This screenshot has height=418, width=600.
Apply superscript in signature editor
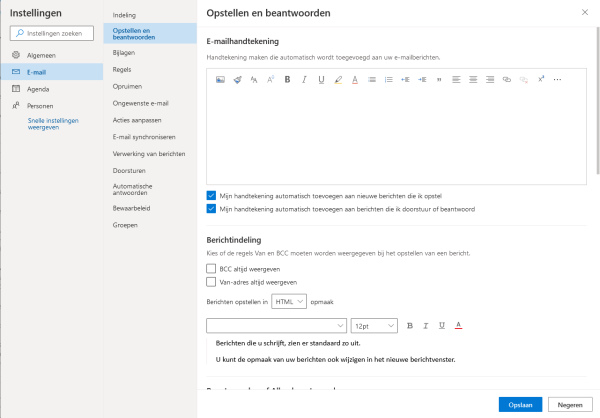tap(540, 79)
